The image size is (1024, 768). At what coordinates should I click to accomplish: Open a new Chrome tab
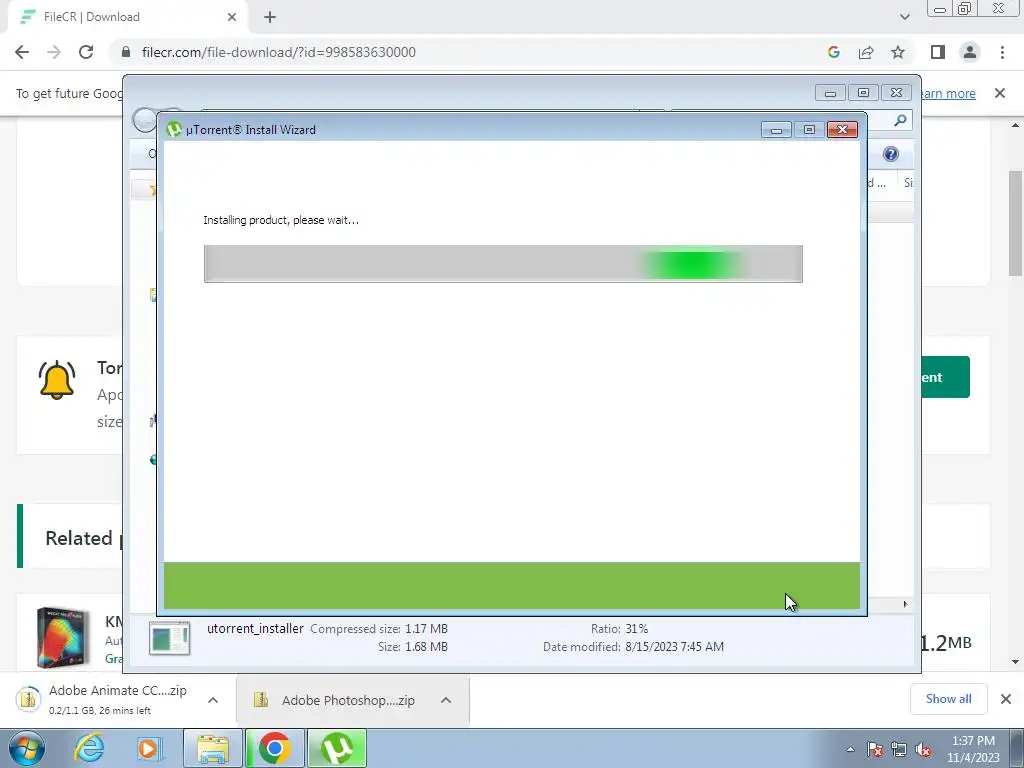coord(270,18)
